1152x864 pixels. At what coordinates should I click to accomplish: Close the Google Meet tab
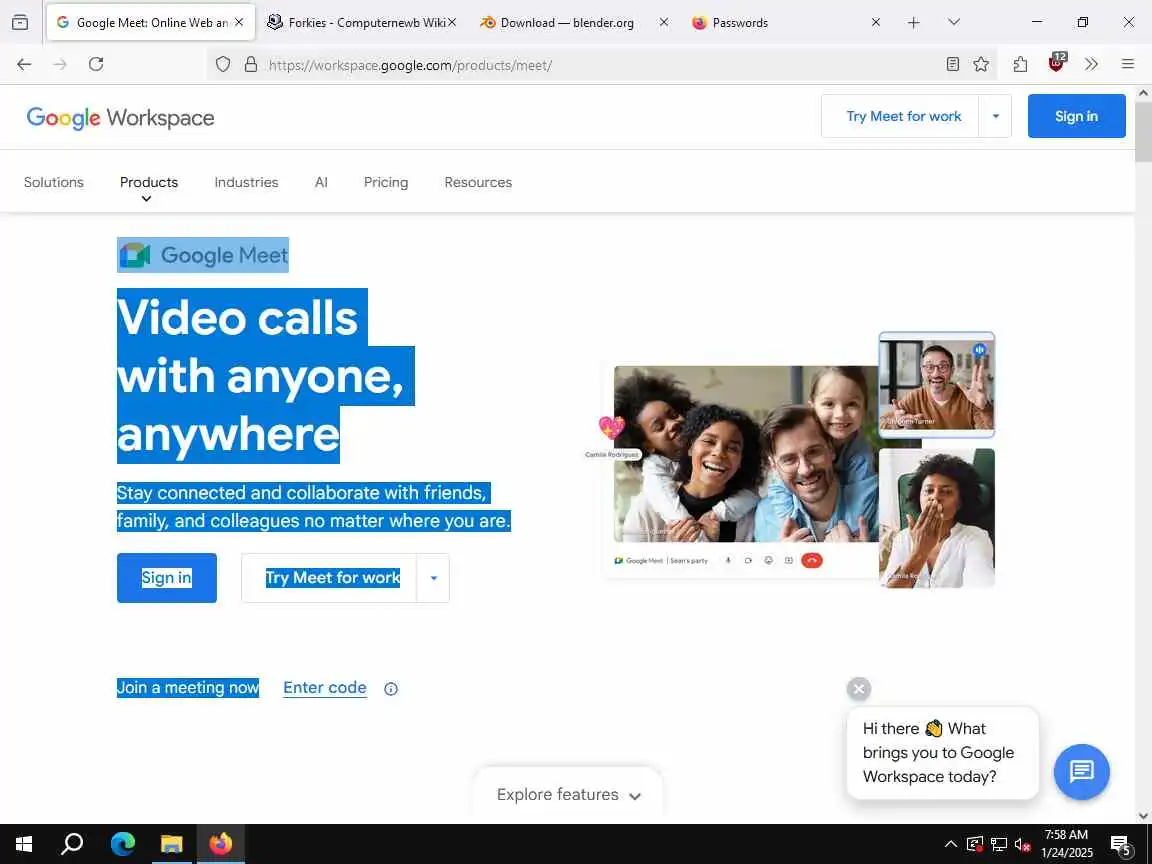pyautogui.click(x=239, y=23)
